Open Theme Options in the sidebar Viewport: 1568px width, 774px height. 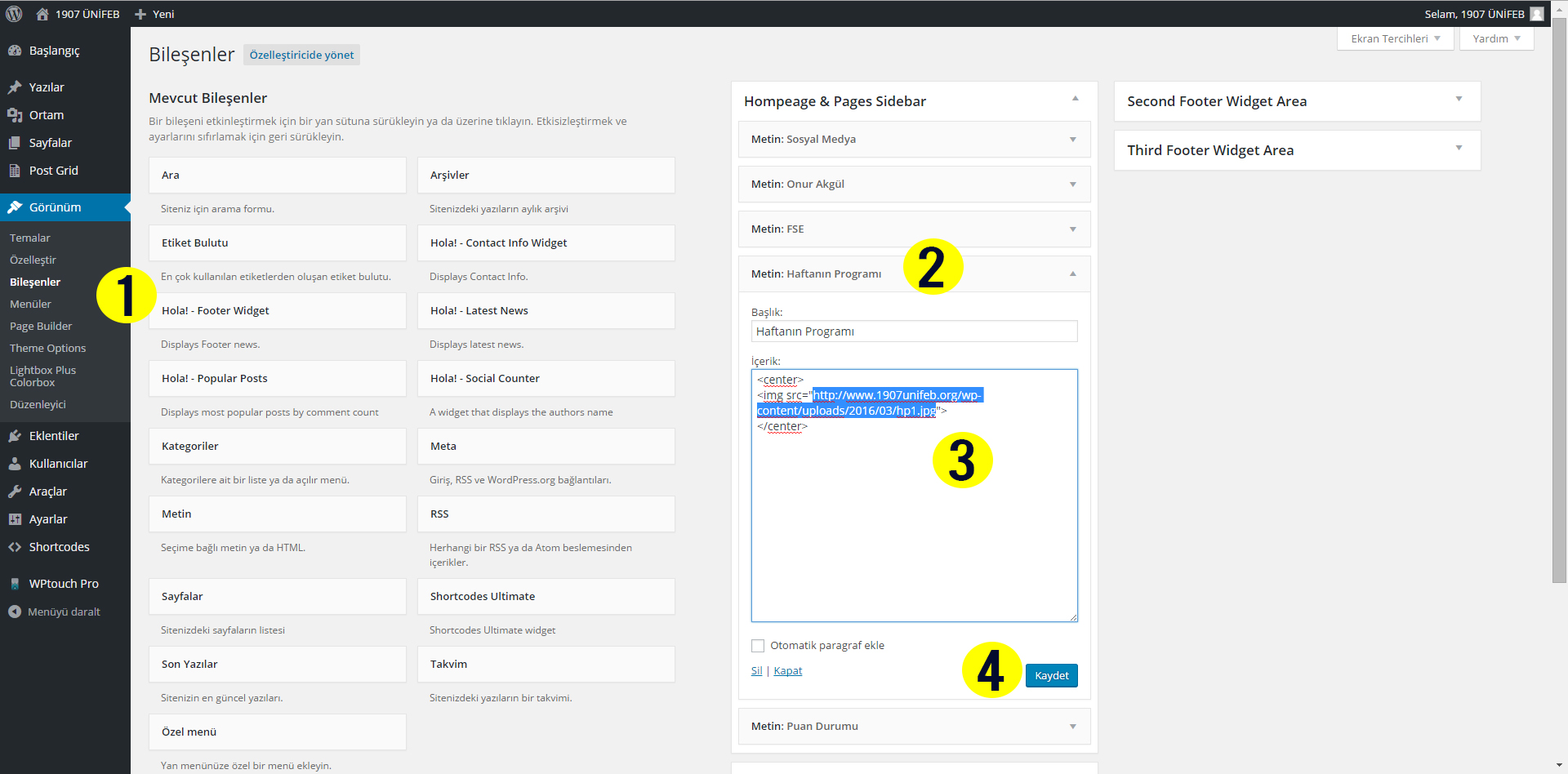pyautogui.click(x=47, y=348)
